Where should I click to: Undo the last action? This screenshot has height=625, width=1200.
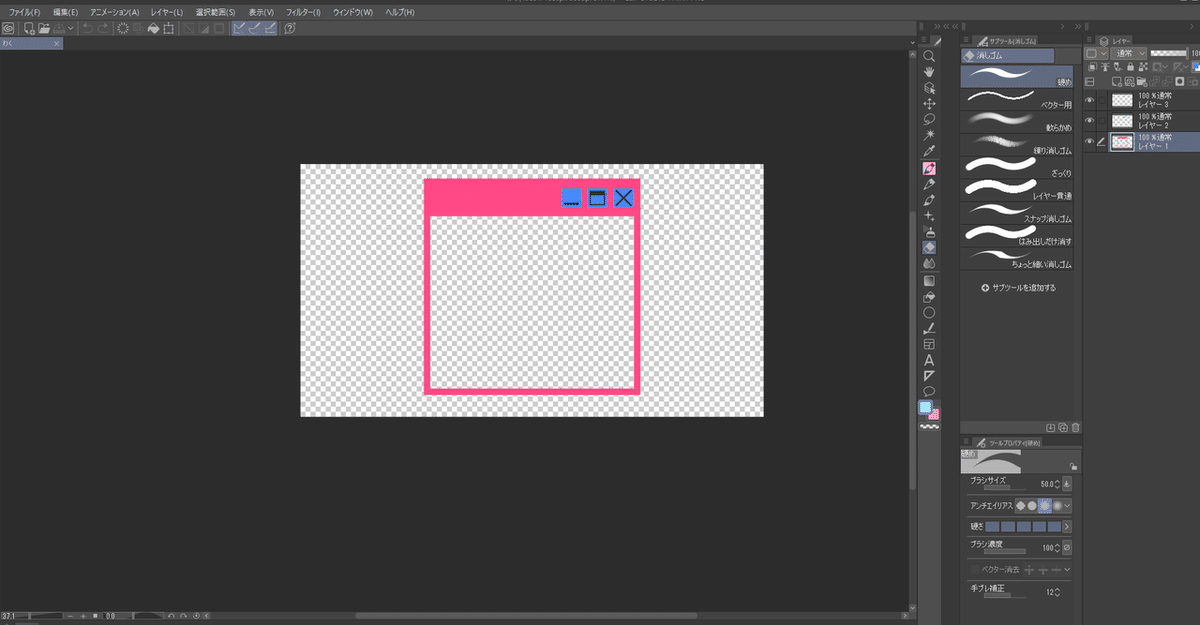tap(87, 28)
